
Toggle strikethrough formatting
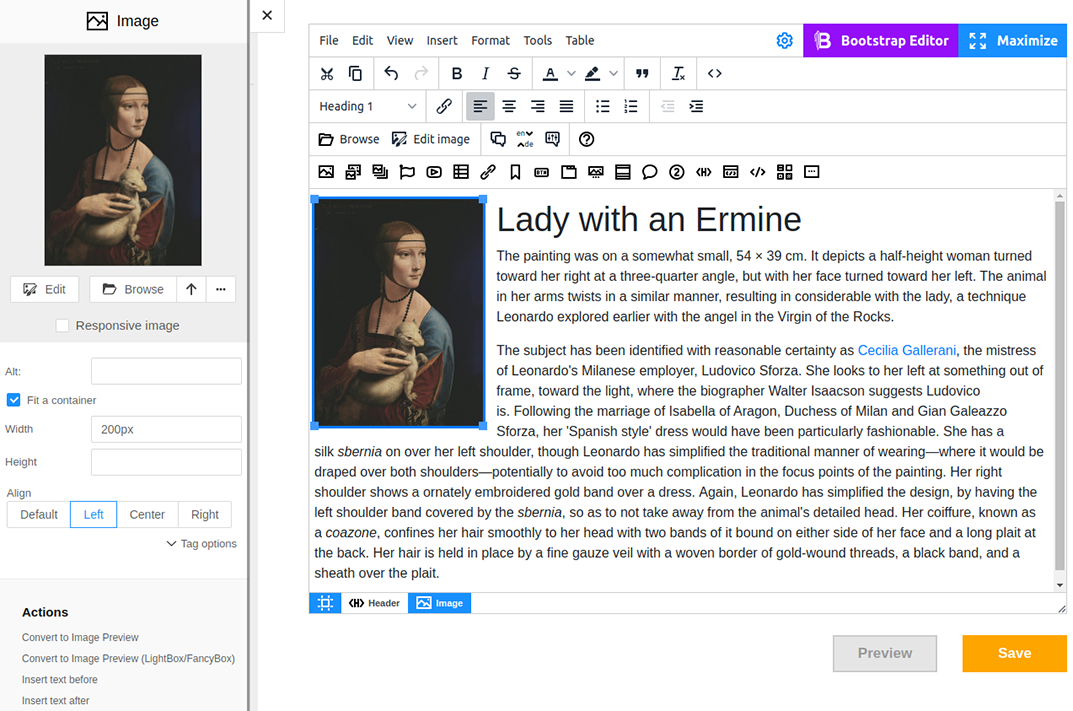[x=514, y=73]
